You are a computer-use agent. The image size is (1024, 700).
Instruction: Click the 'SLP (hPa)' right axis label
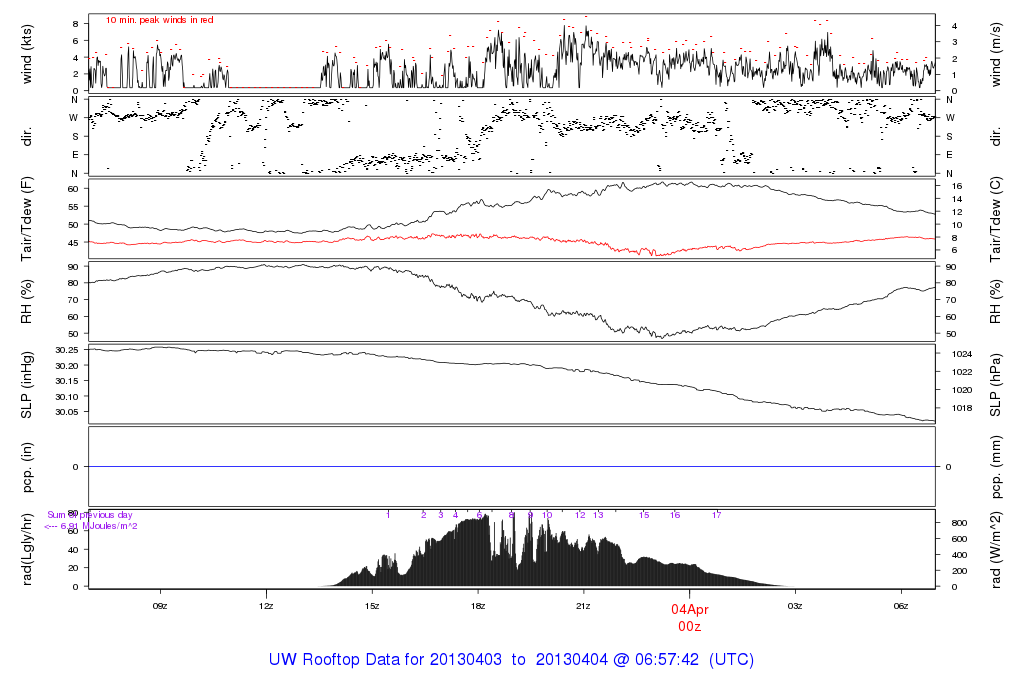click(995, 384)
